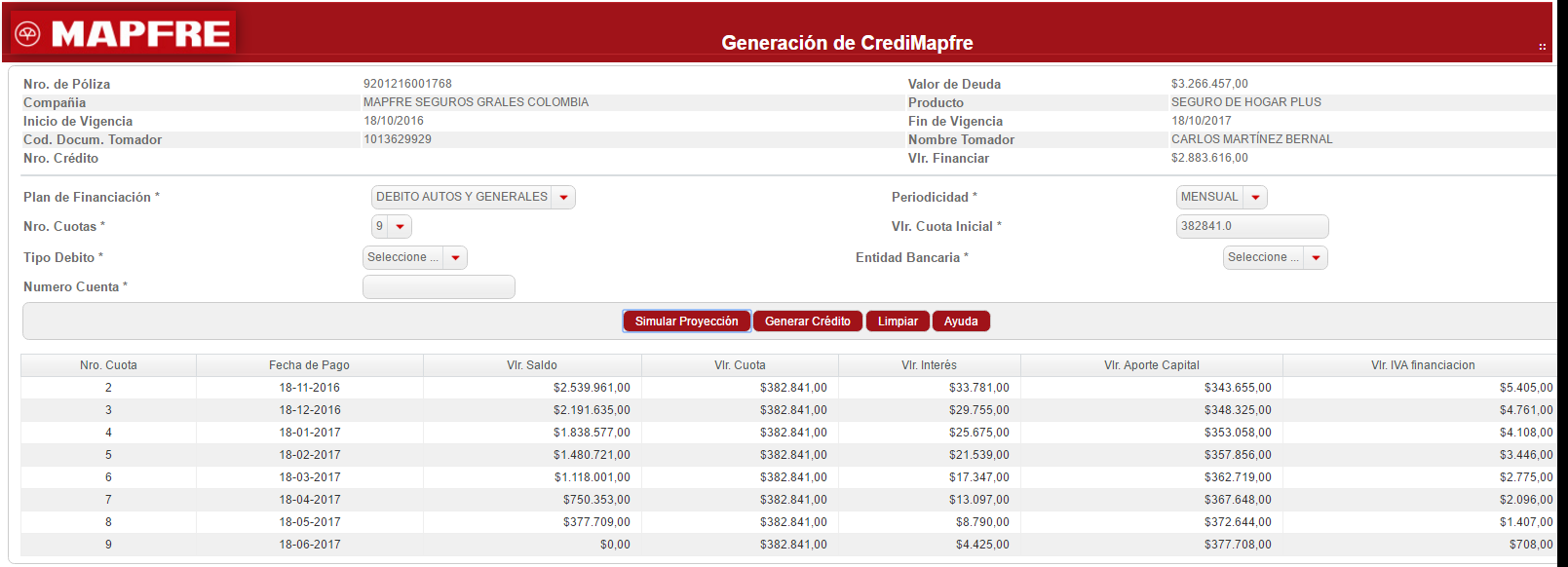Click the Simular Proyección button

click(x=687, y=321)
